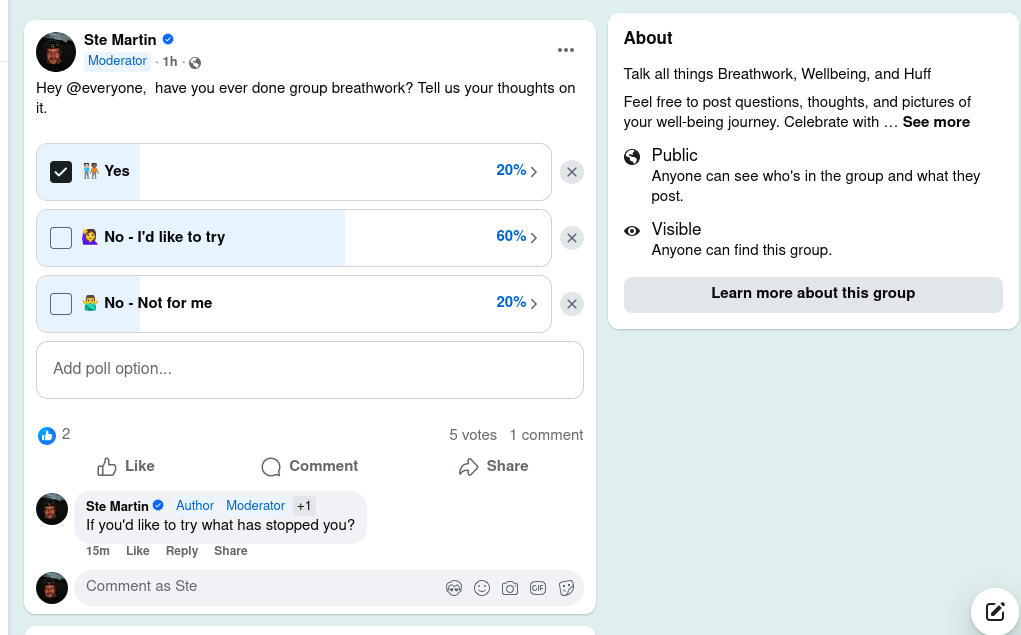Open the post options three-dot menu
The width and height of the screenshot is (1021, 635).
coord(566,51)
